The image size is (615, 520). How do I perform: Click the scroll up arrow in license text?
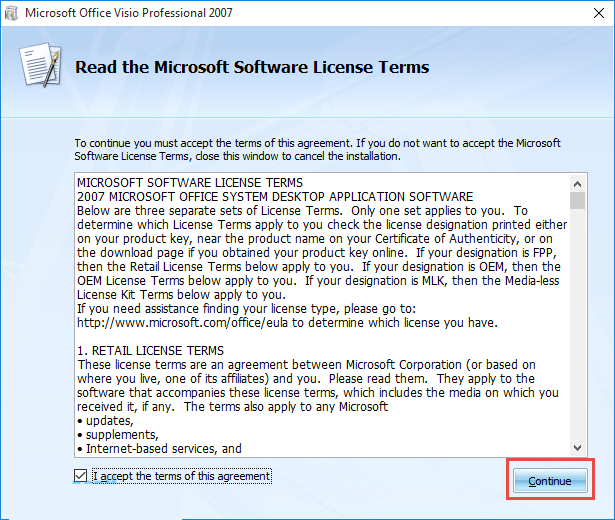(x=577, y=184)
